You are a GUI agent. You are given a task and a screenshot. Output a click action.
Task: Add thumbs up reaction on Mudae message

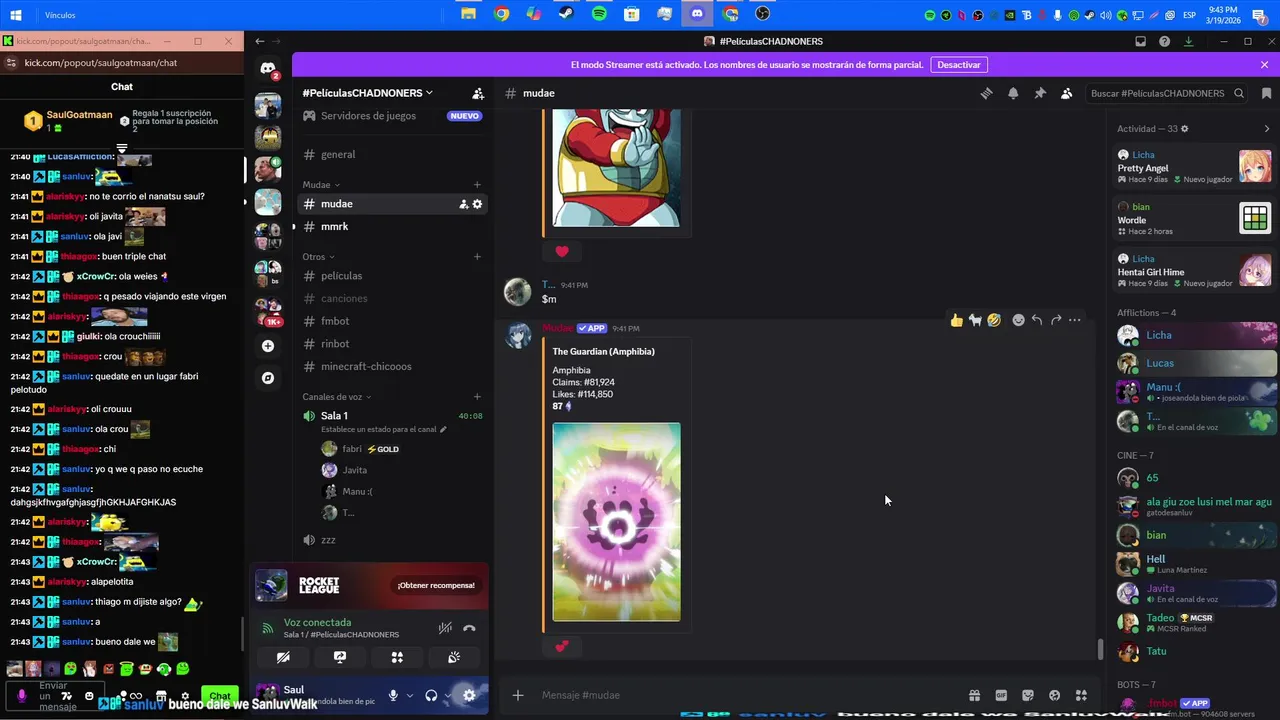(x=957, y=320)
